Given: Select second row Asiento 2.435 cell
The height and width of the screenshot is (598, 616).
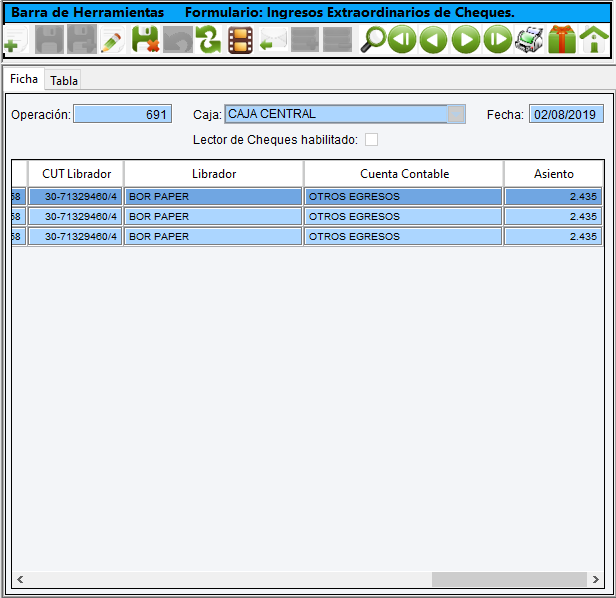Looking at the screenshot, I should (x=553, y=216).
